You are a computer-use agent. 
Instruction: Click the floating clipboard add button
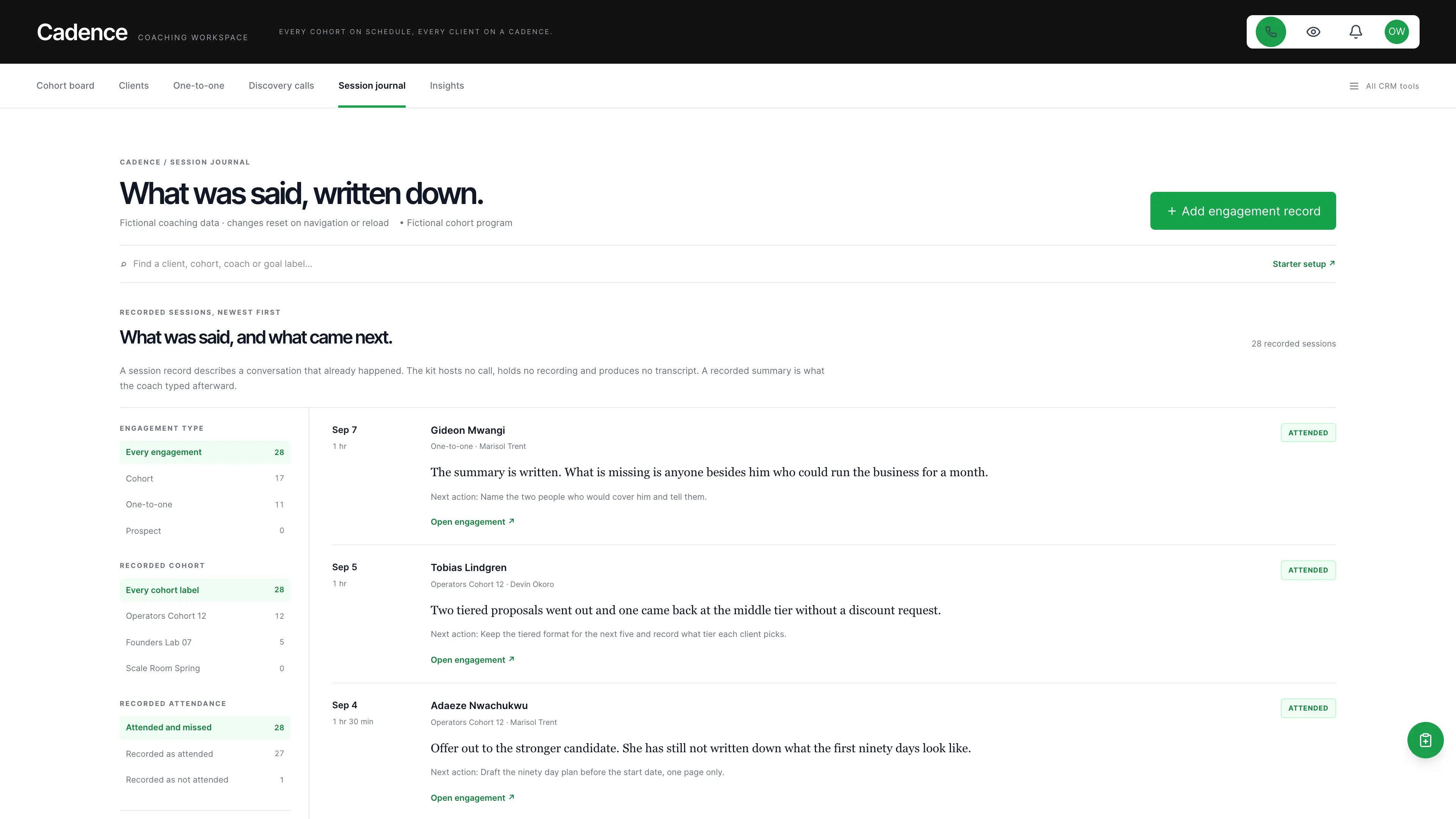tap(1425, 740)
